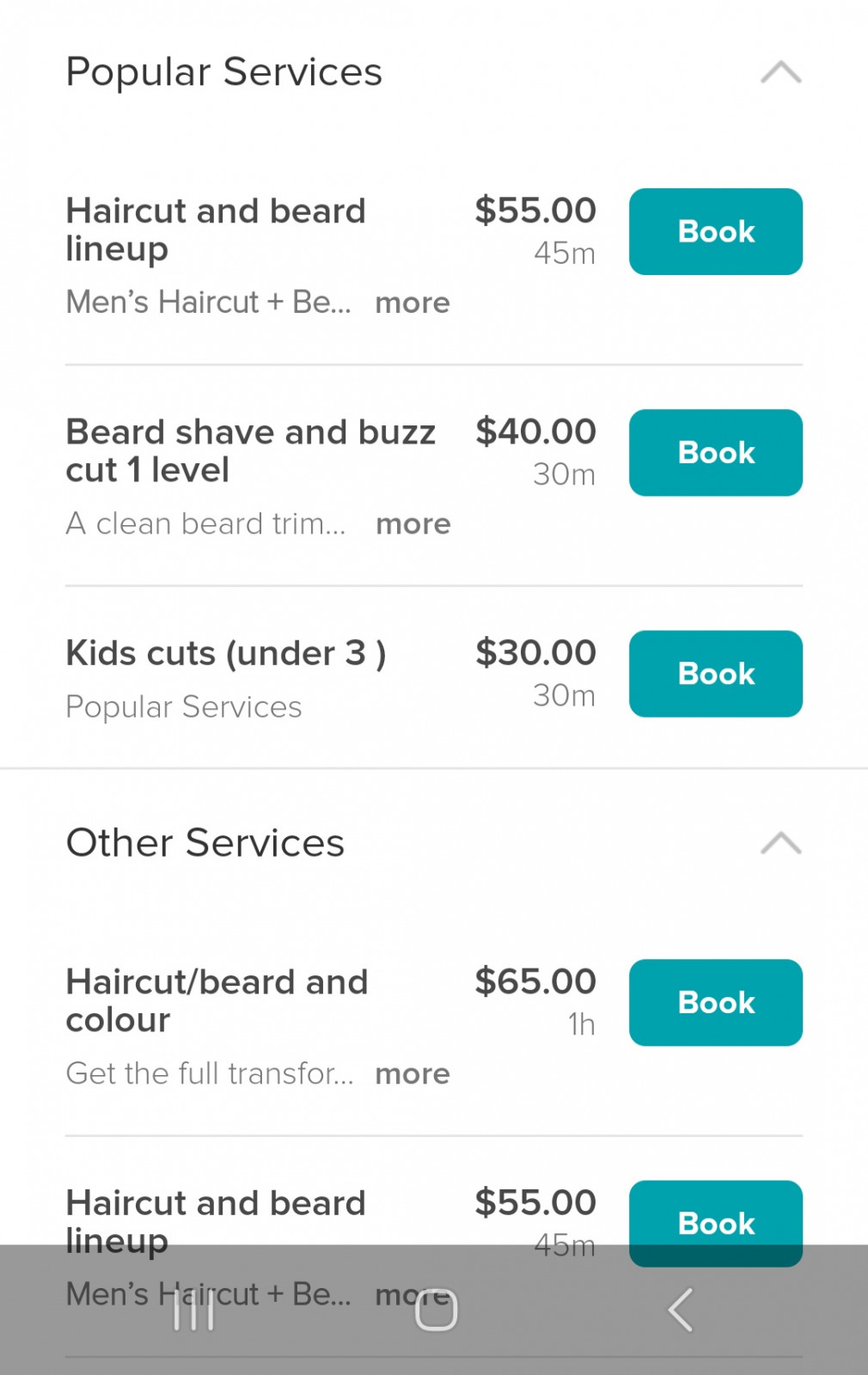
Task: Open Android recent apps icon
Action: 193,1310
